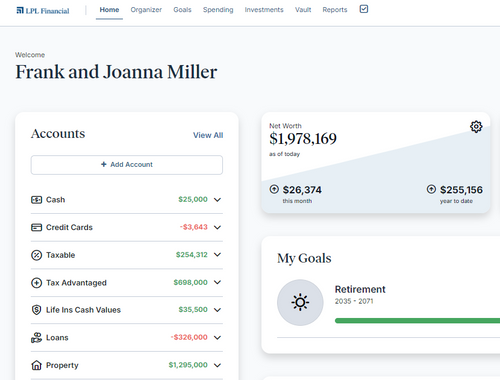Click the $254,312 Taxable balance
The height and width of the screenshot is (380, 500).
click(x=192, y=255)
